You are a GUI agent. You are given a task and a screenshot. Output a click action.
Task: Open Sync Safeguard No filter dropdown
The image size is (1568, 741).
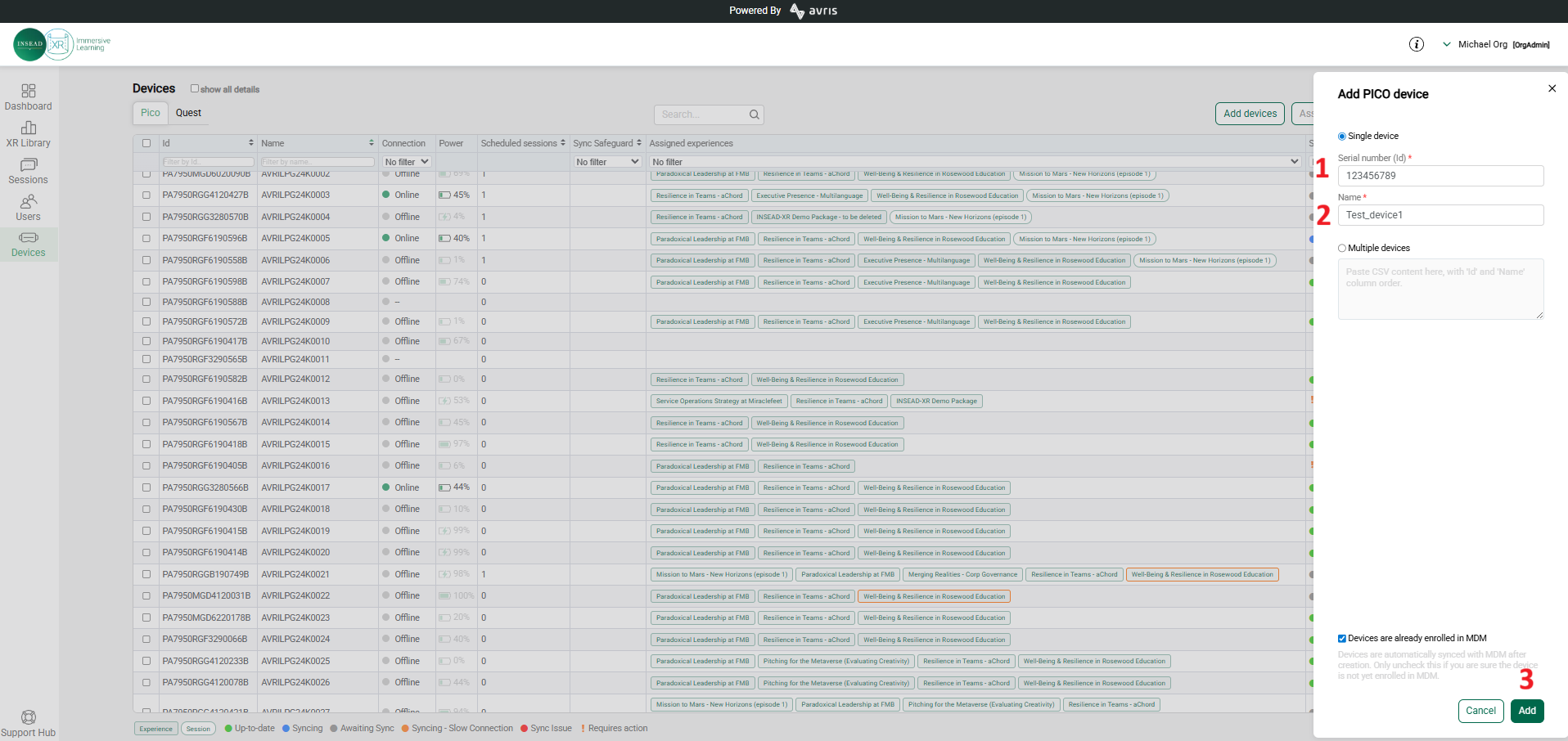[x=607, y=162]
